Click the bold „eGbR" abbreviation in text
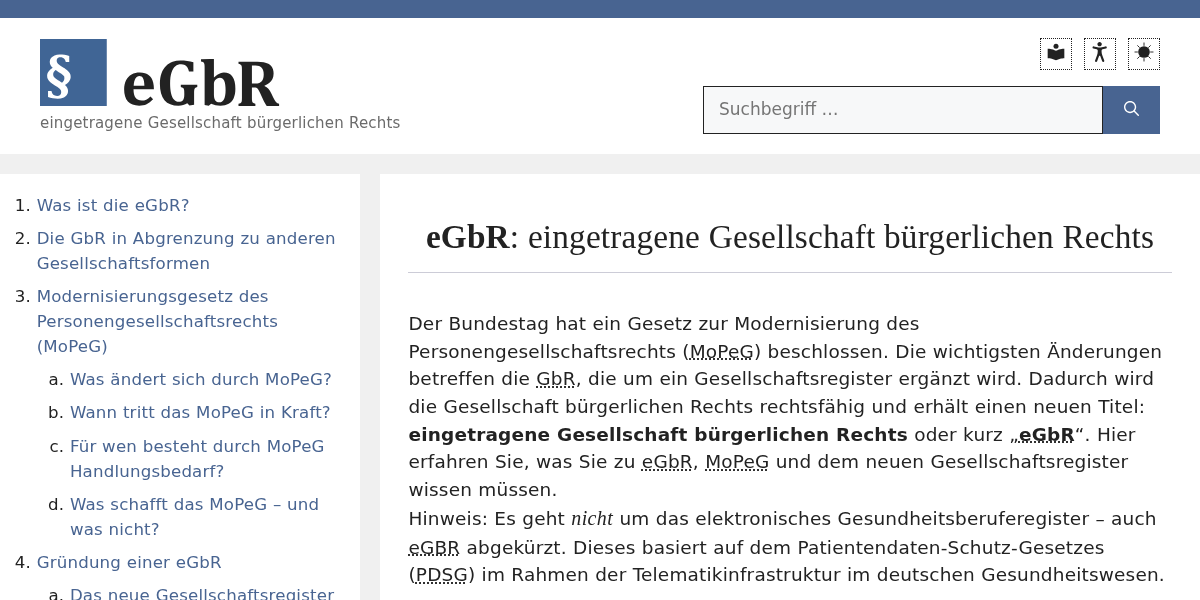This screenshot has height=600, width=1200. 1045,435
